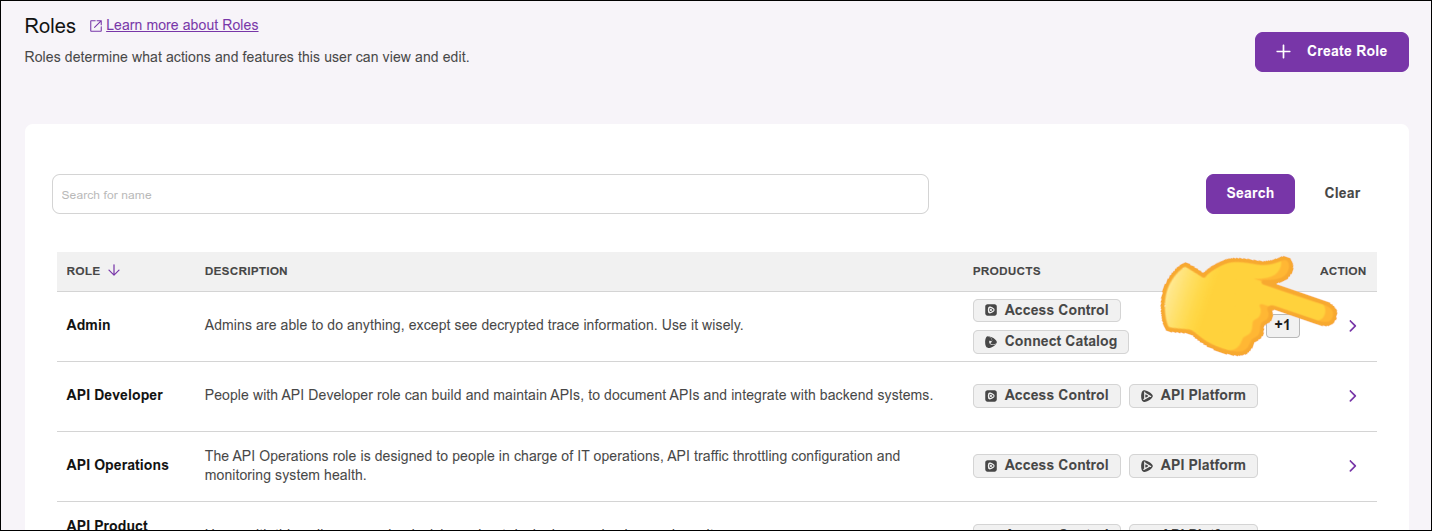Viewport: 1432px width, 531px height.
Task: Click API Developer row API Platform tag
Action: (x=1192, y=395)
